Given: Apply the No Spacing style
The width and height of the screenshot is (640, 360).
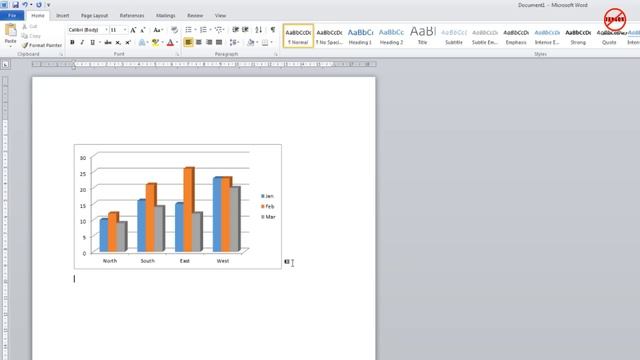Looking at the screenshot, I should coord(329,36).
